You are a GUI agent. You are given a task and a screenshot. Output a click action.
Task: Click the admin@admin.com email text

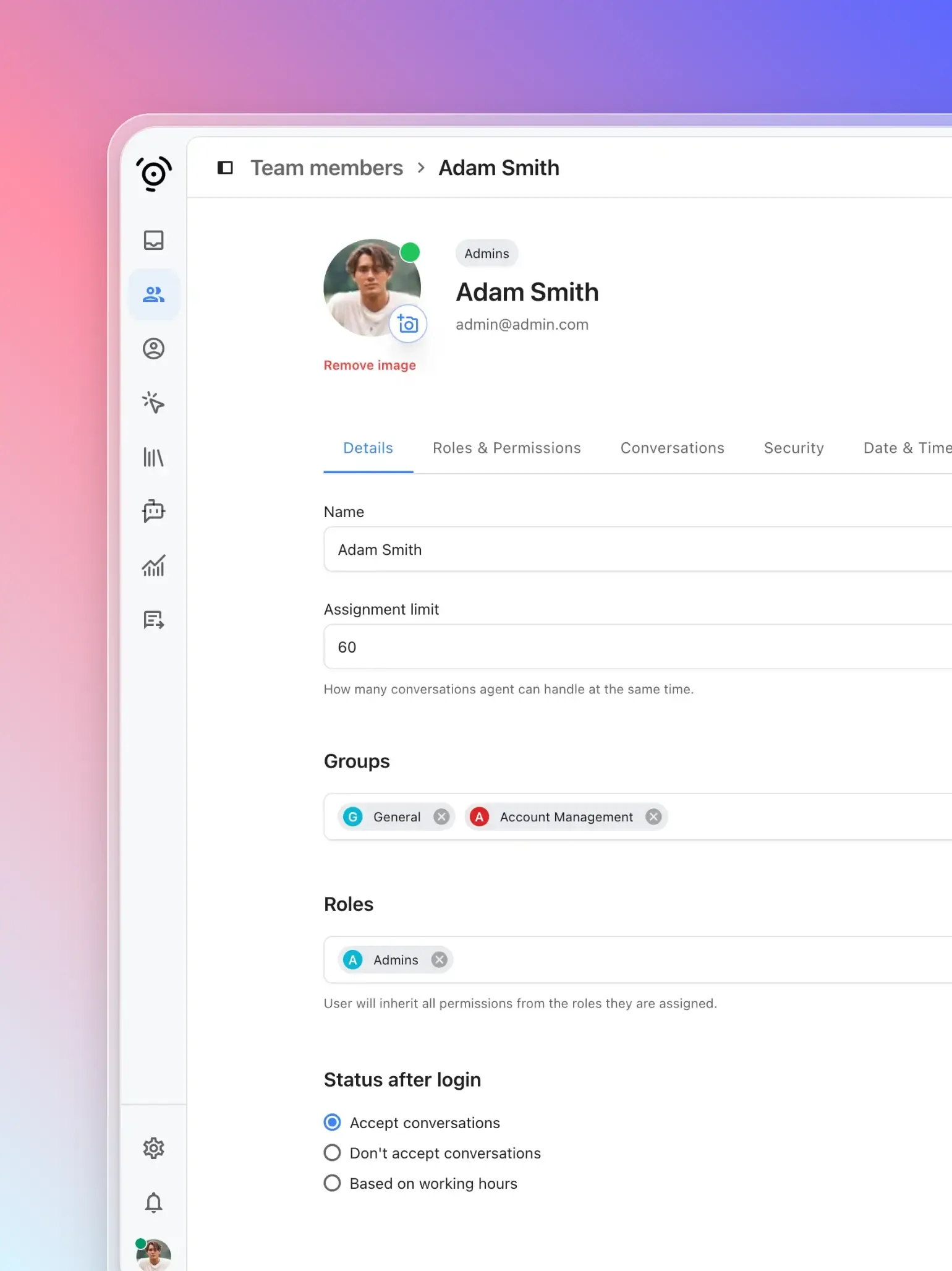(522, 325)
